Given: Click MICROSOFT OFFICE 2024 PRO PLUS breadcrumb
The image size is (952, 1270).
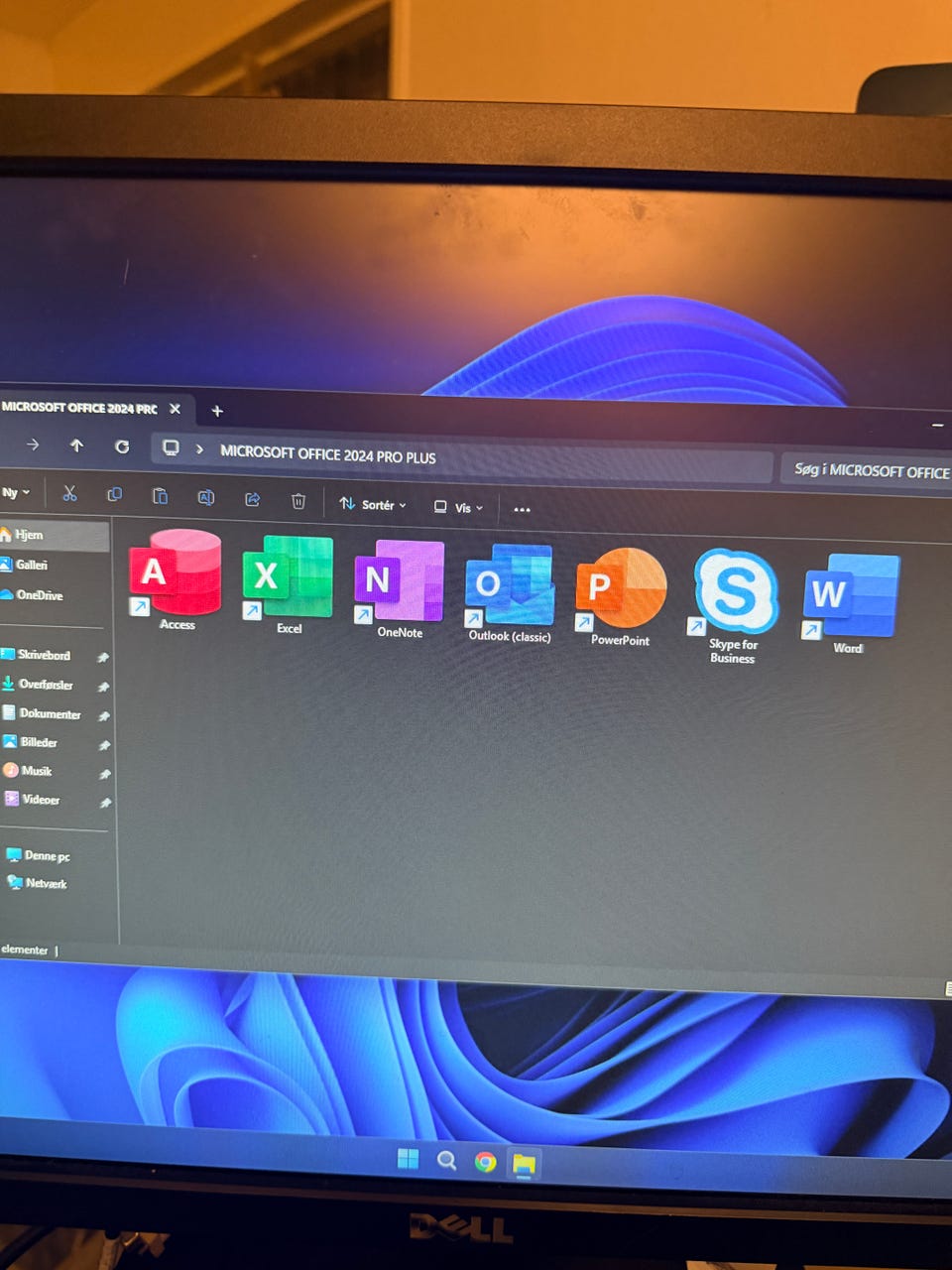Looking at the screenshot, I should pos(327,455).
